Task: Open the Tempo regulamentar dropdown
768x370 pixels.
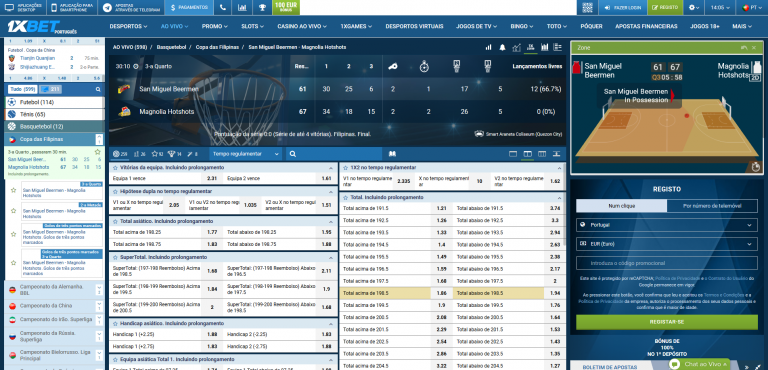Action: [245, 154]
